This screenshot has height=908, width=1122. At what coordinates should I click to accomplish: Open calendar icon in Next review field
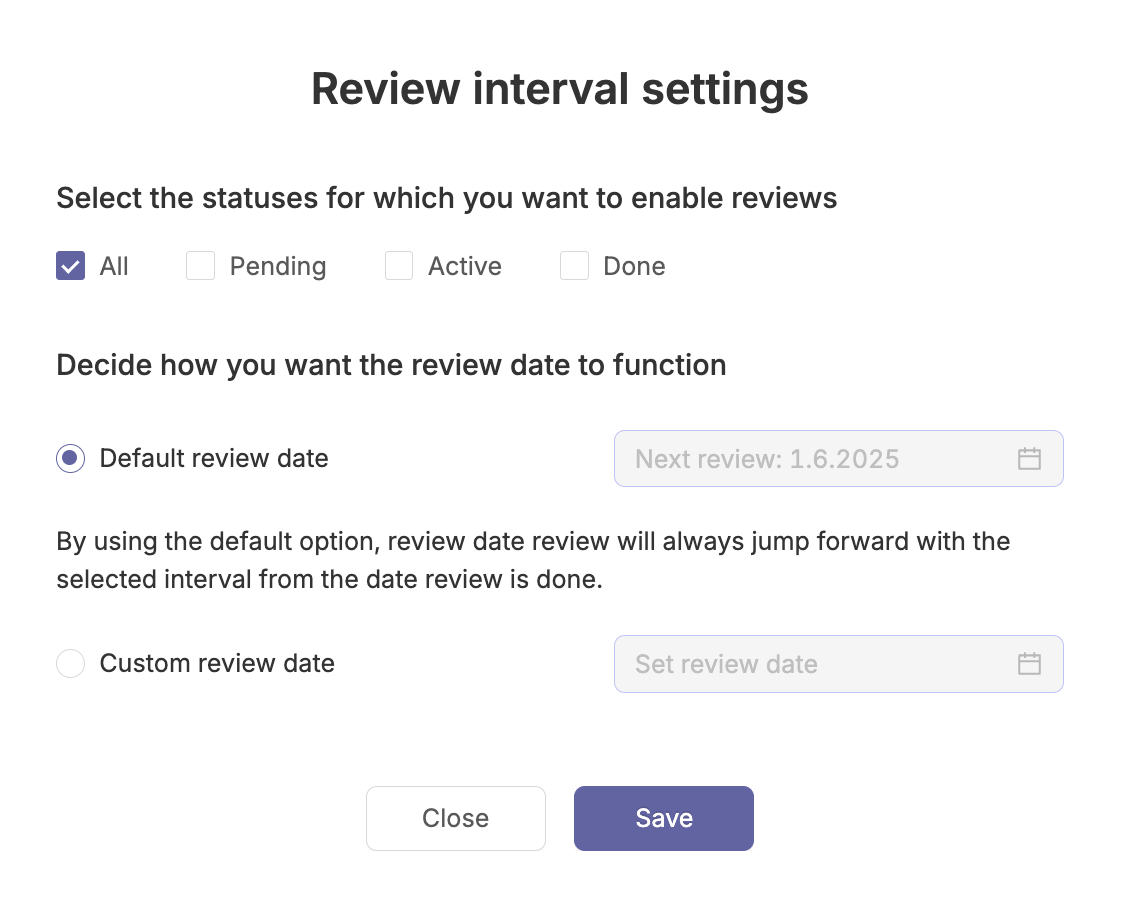pyautogui.click(x=1029, y=459)
